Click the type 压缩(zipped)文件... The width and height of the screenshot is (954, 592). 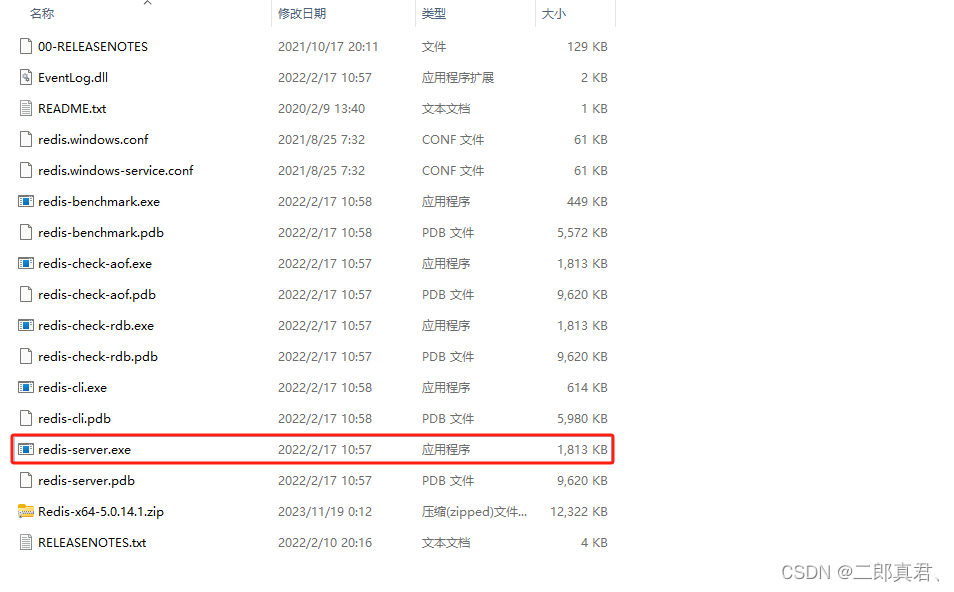point(474,512)
